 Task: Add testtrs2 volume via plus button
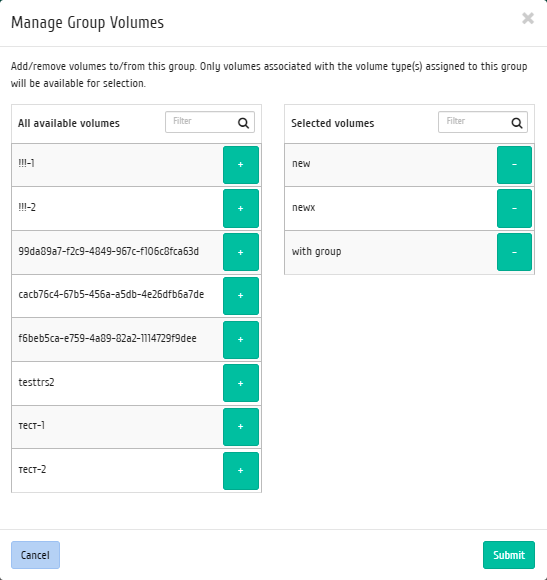(x=241, y=383)
